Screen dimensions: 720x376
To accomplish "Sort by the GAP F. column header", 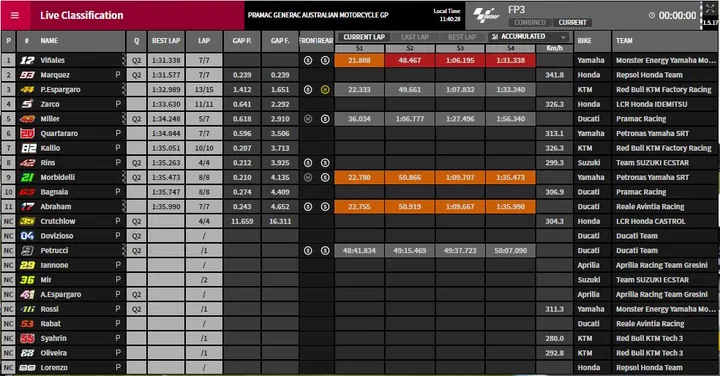I will point(280,41).
